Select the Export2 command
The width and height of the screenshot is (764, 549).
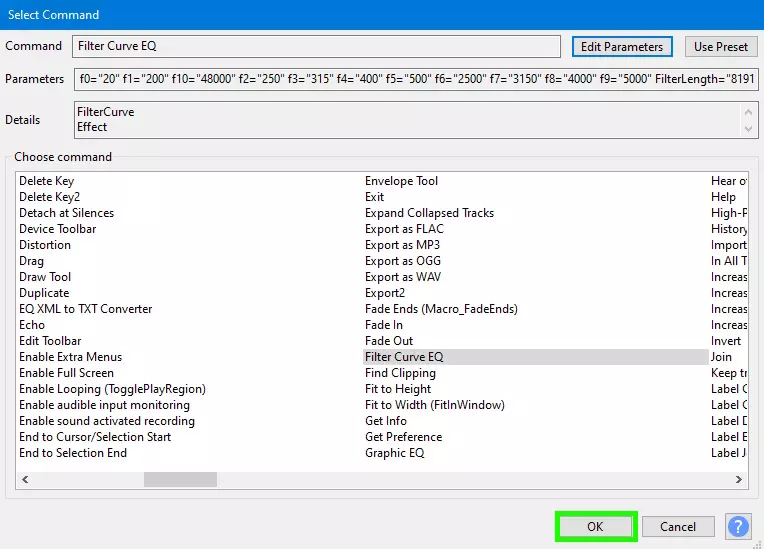click(x=385, y=293)
